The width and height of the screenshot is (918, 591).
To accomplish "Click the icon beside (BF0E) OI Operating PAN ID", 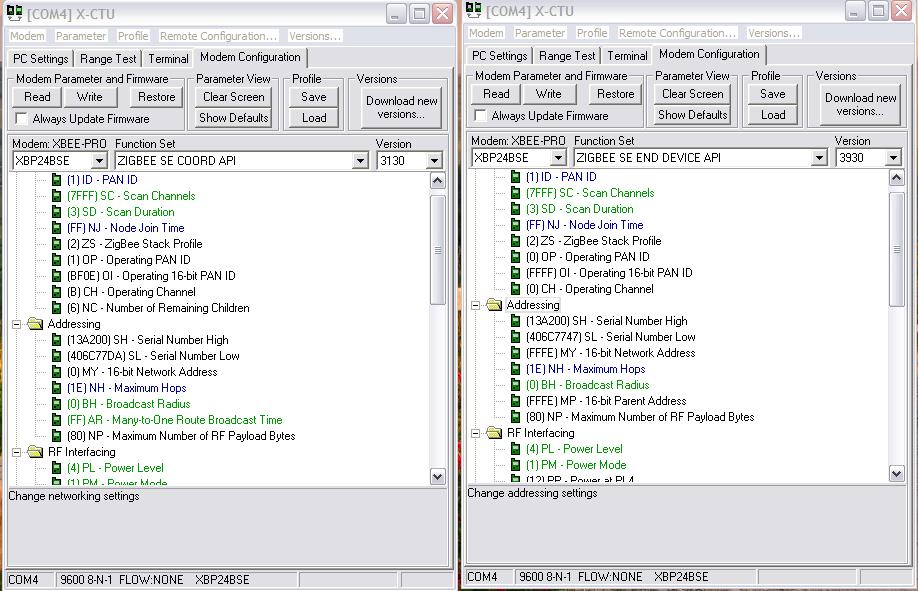I will click(57, 276).
